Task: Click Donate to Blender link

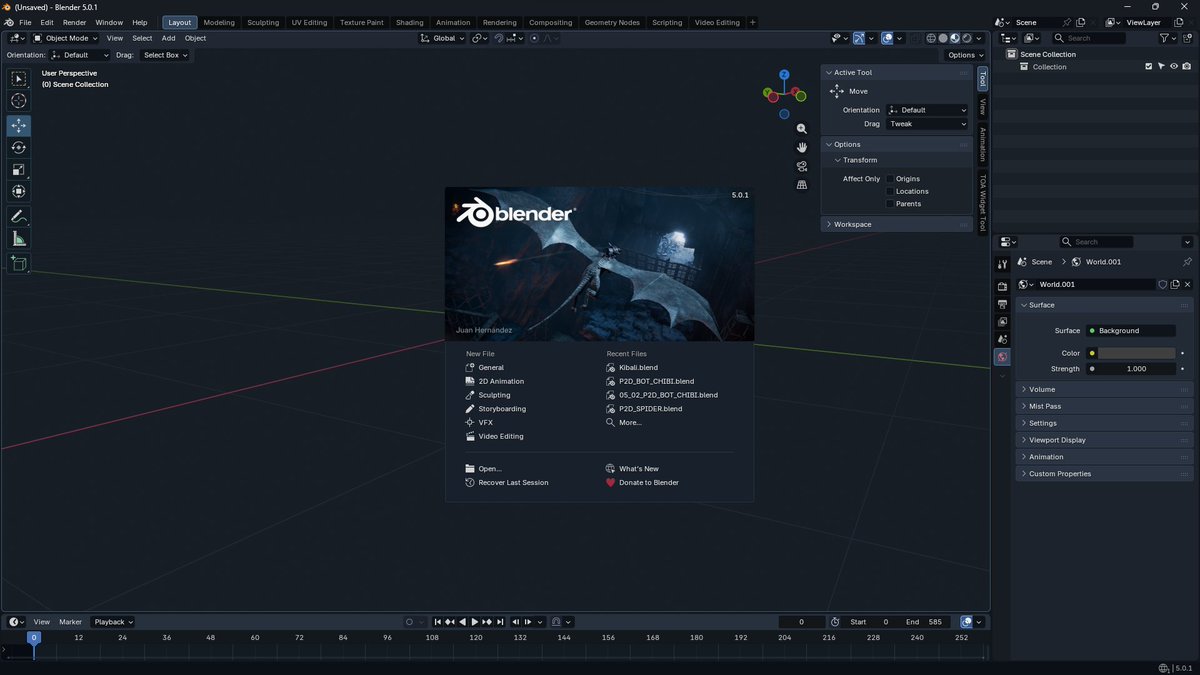Action: coord(649,482)
